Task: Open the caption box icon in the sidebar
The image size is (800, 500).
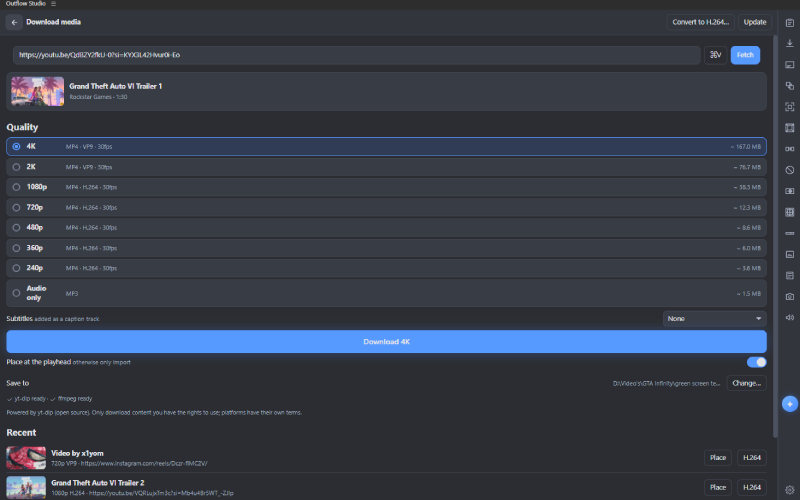Action: pyautogui.click(x=789, y=65)
